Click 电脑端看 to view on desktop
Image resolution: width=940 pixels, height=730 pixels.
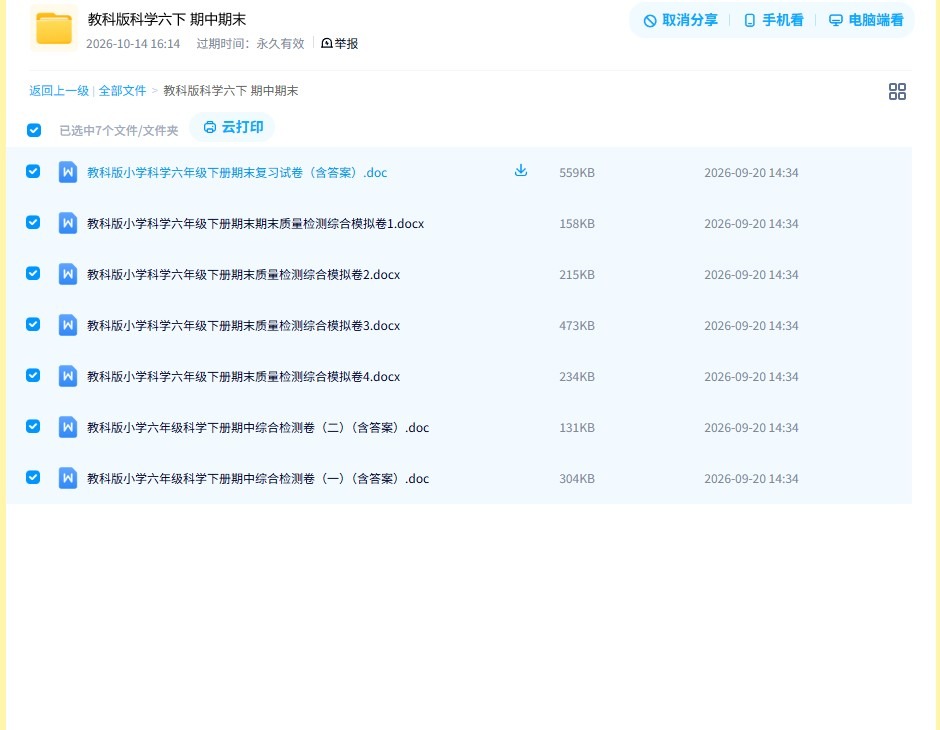tap(866, 20)
